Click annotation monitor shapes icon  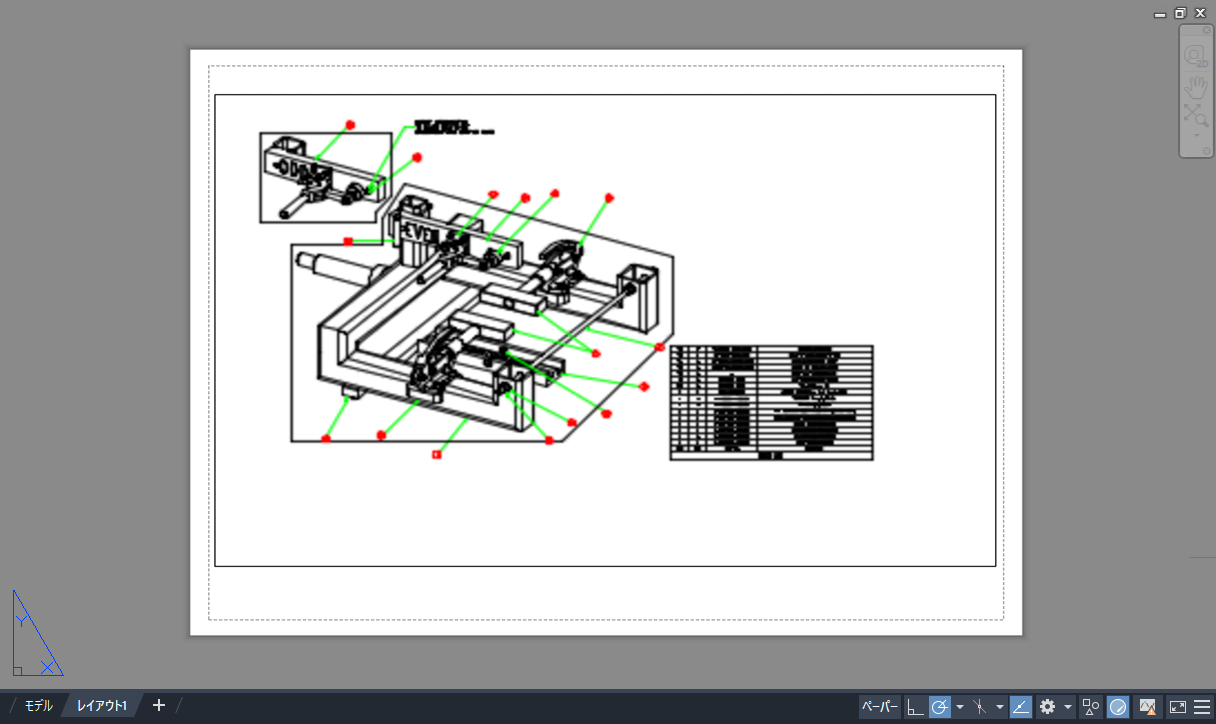(1091, 707)
